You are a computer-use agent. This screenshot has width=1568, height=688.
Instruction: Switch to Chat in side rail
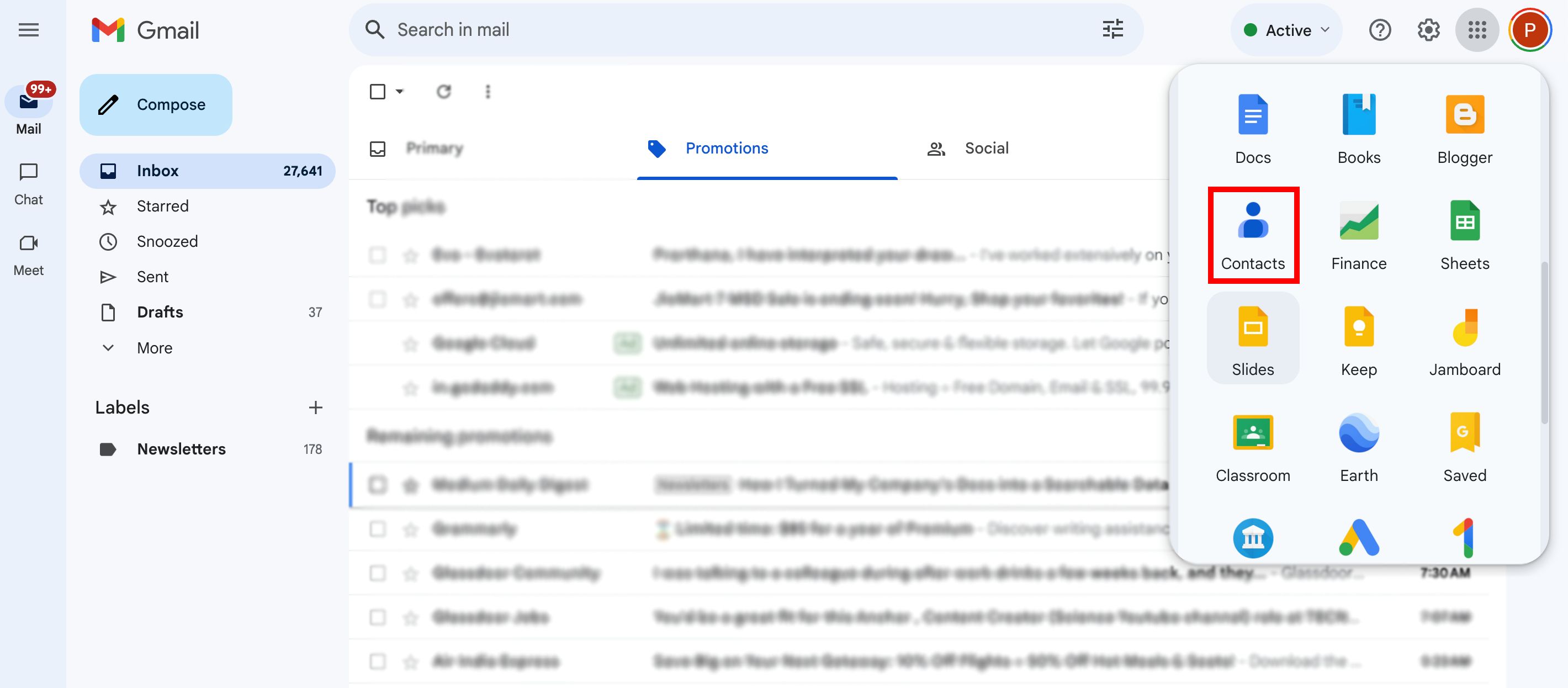click(x=29, y=184)
